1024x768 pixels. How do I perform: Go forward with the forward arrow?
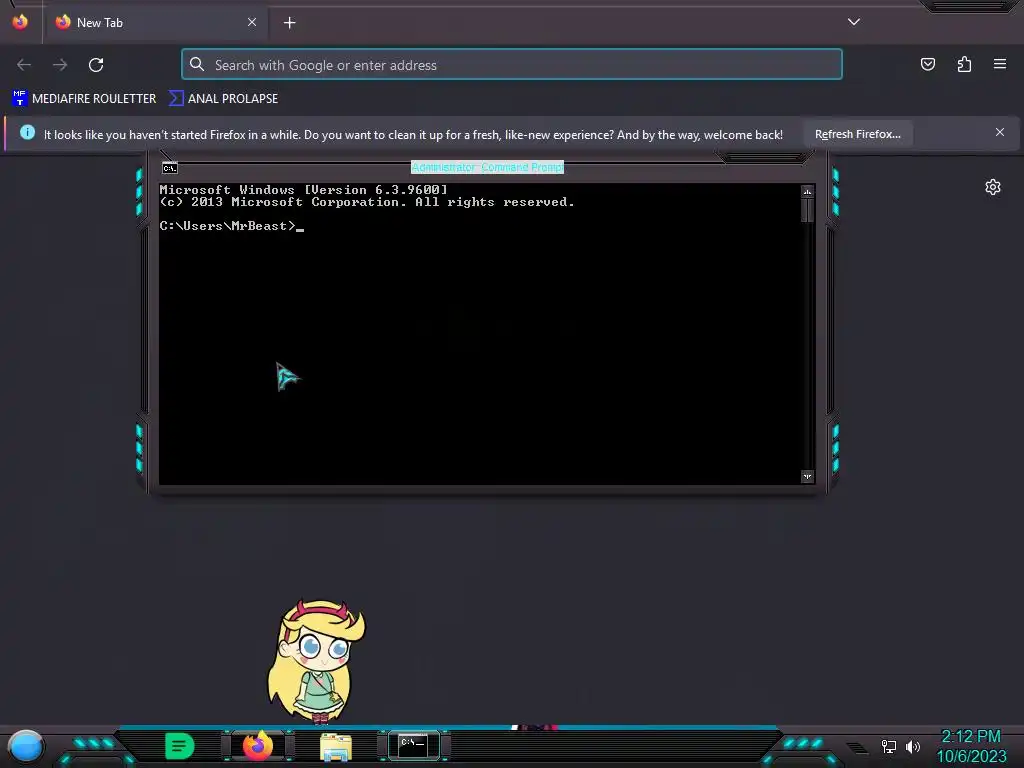(60, 65)
